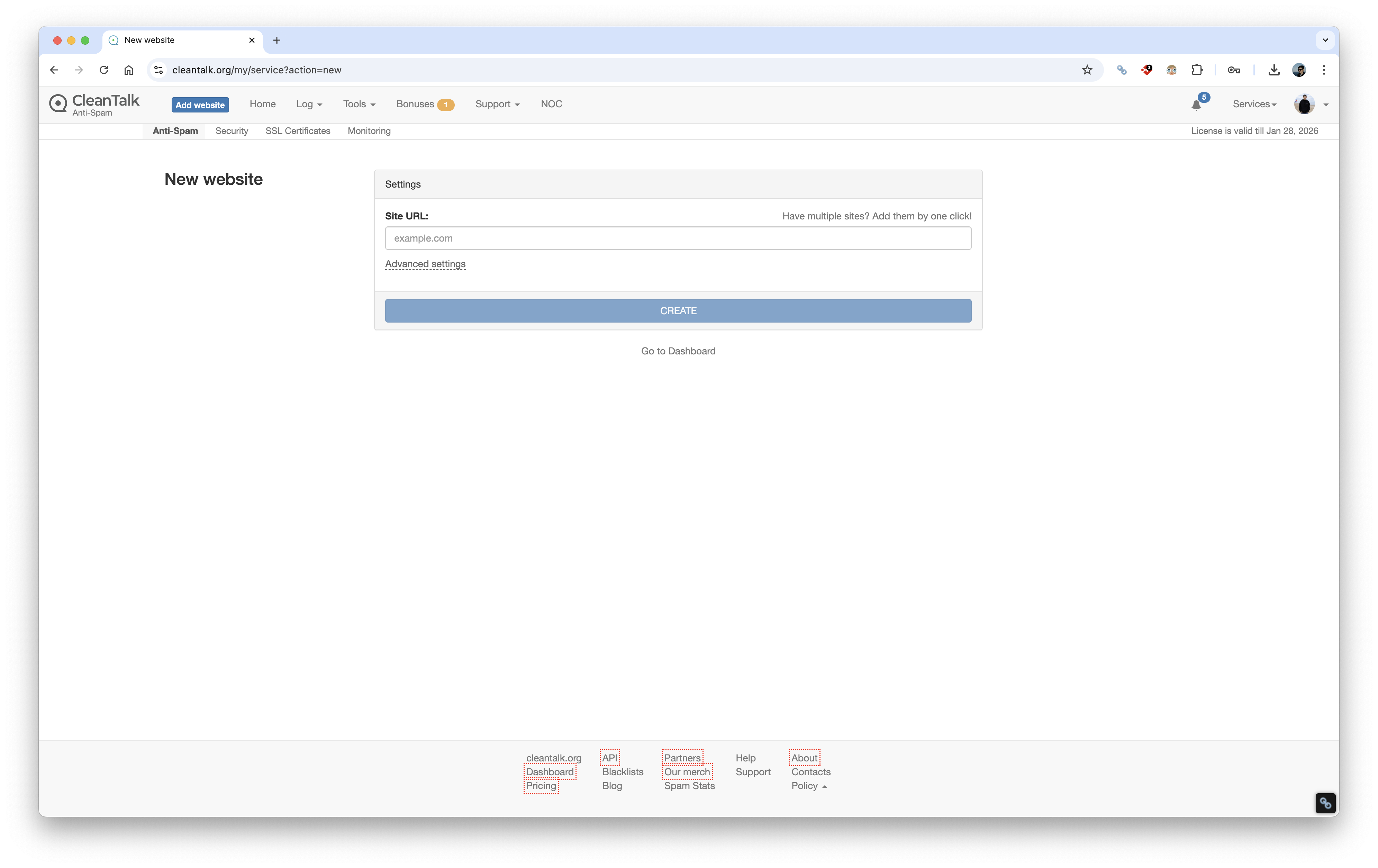
Task: Expand the Advanced settings section
Action: tap(425, 264)
